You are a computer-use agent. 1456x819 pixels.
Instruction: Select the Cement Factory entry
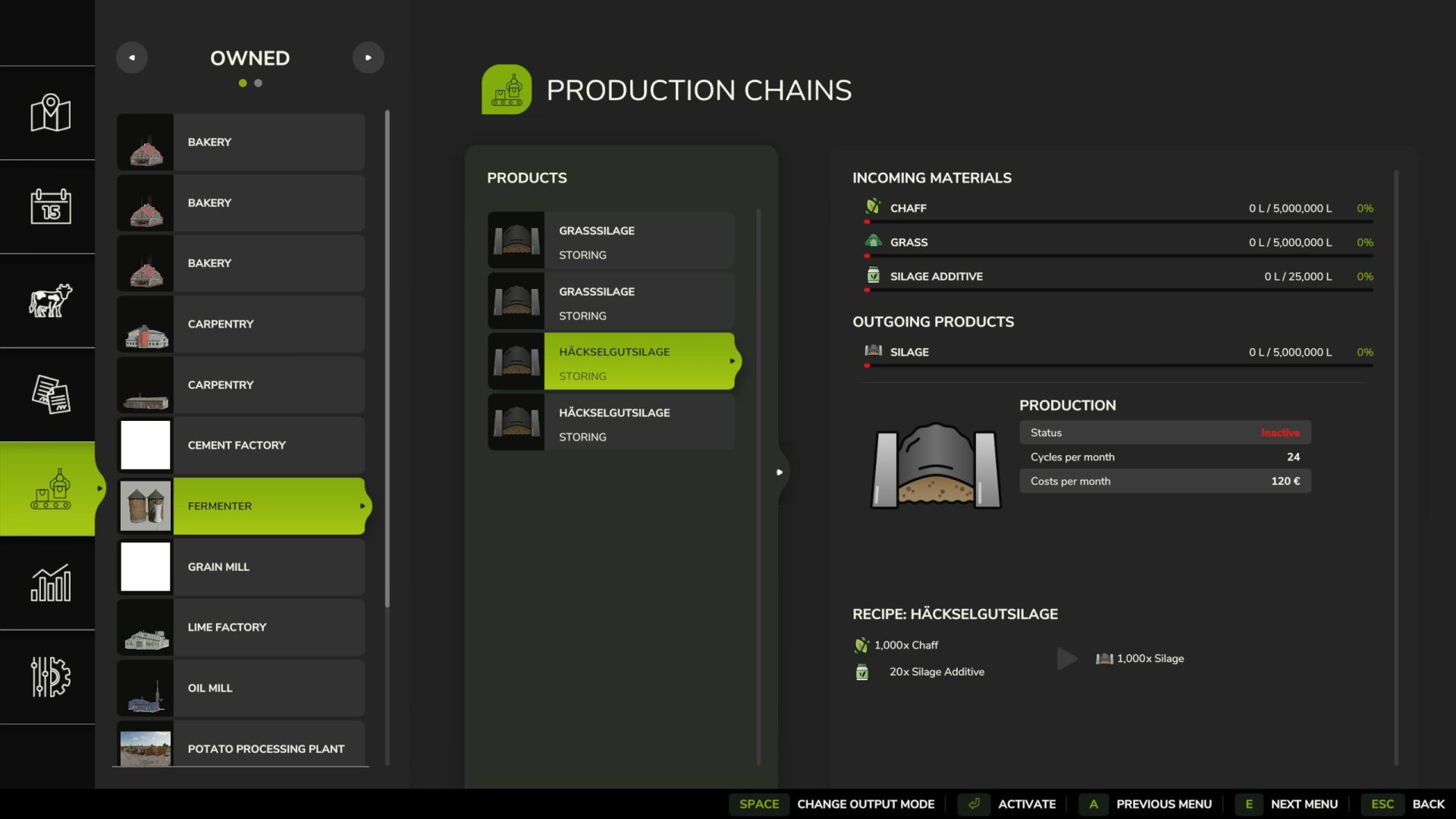pyautogui.click(x=241, y=445)
